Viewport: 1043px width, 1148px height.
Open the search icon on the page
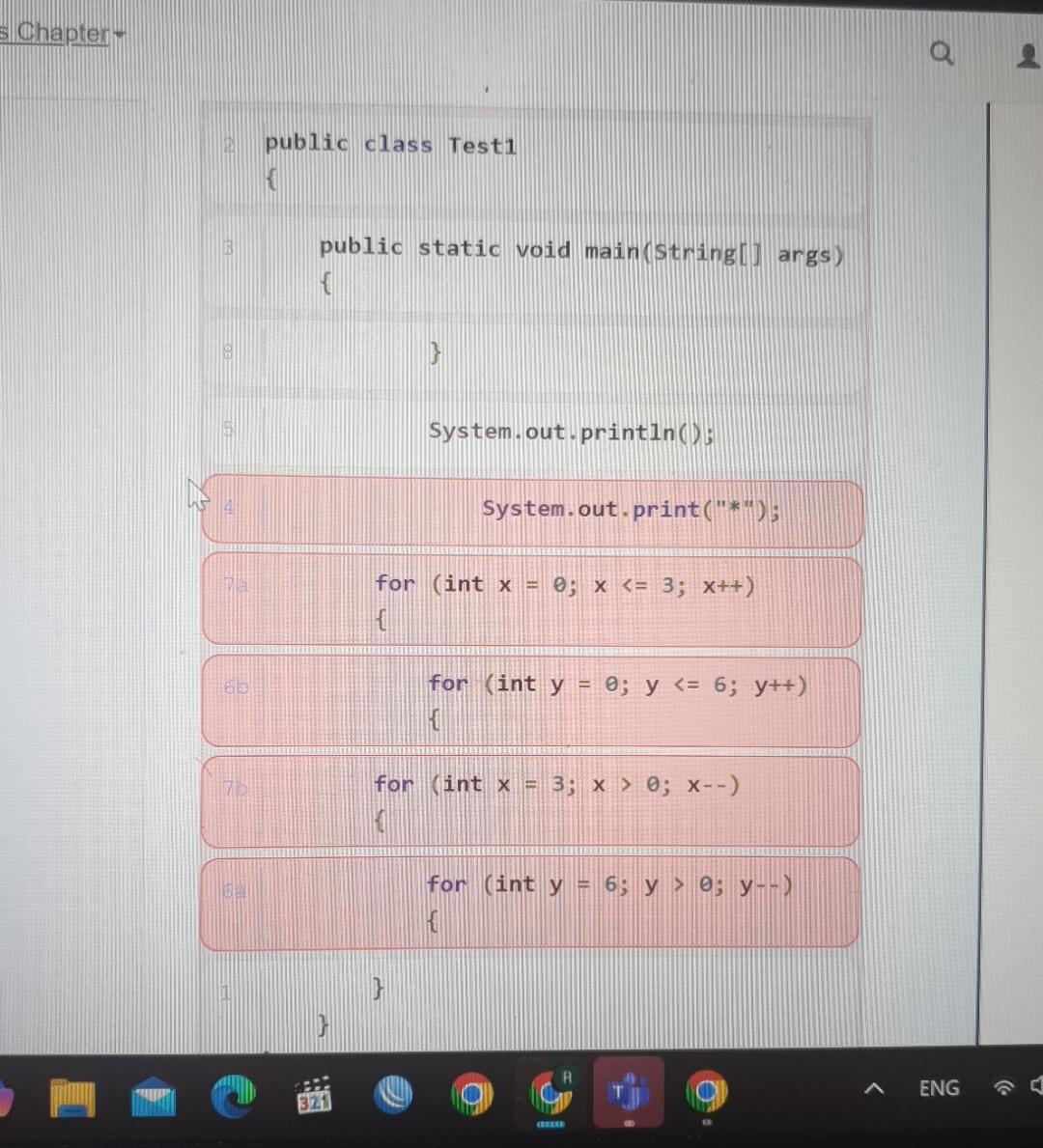pyautogui.click(x=941, y=55)
